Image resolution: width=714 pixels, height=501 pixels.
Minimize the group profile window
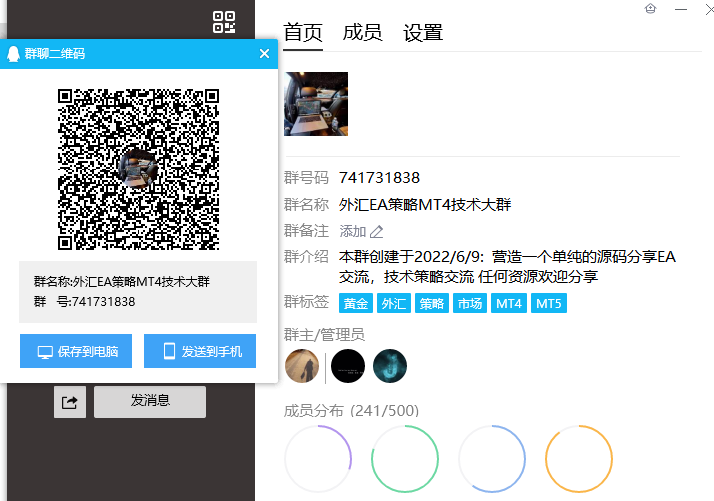681,9
